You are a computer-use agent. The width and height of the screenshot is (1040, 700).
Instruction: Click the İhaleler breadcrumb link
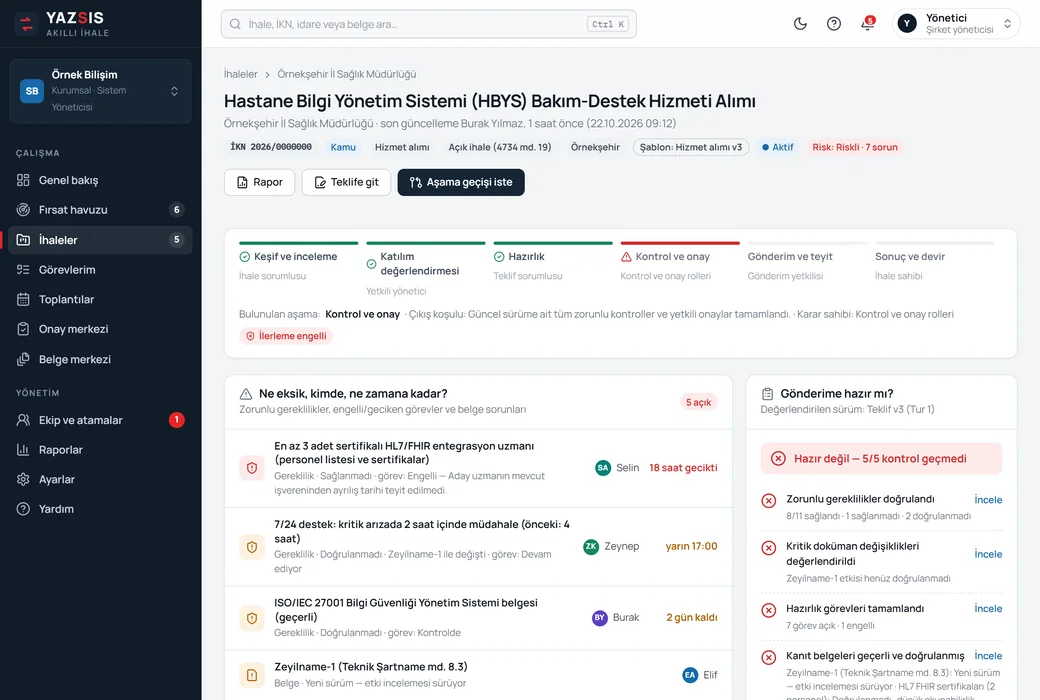240,74
